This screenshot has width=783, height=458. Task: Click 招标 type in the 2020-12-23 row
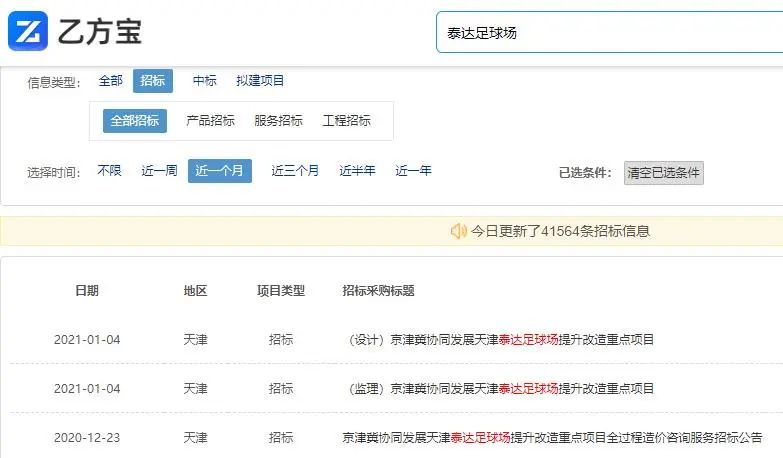point(281,438)
